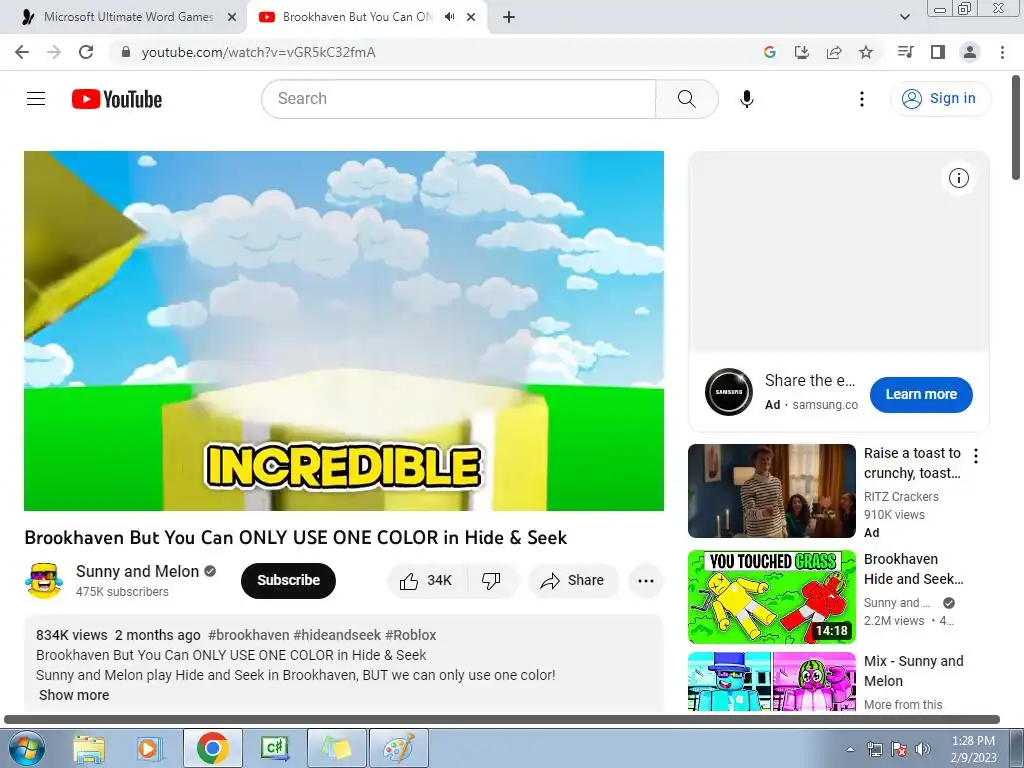1024x768 pixels.
Task: Open the Sunny and Melon channel name
Action: (137, 571)
